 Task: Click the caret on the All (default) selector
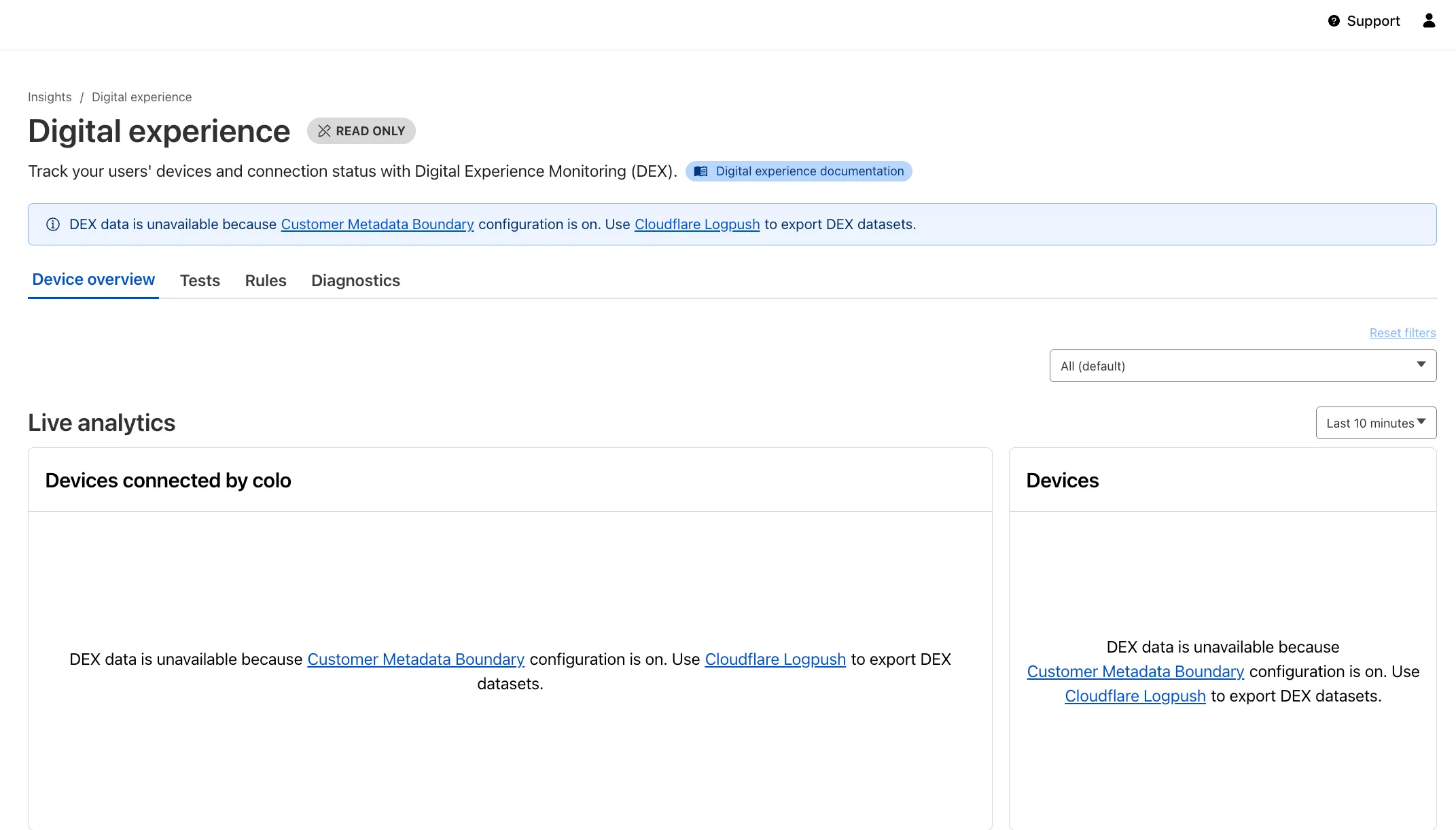(x=1420, y=365)
